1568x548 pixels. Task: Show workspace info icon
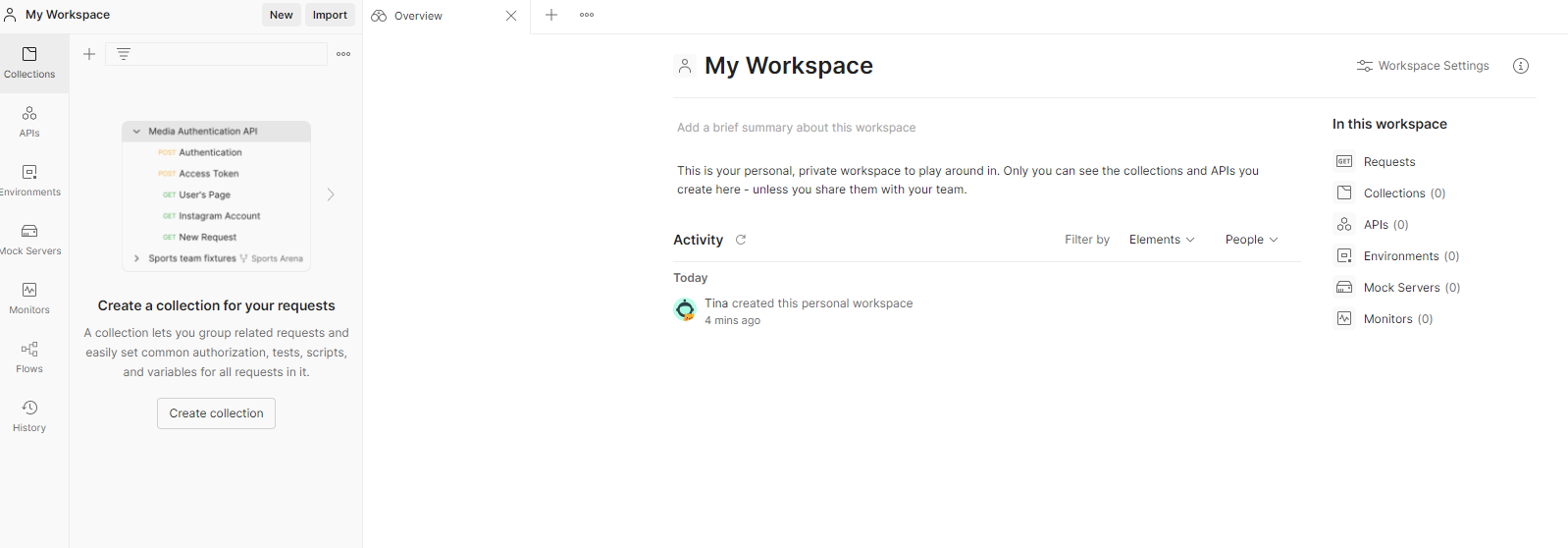click(1520, 66)
